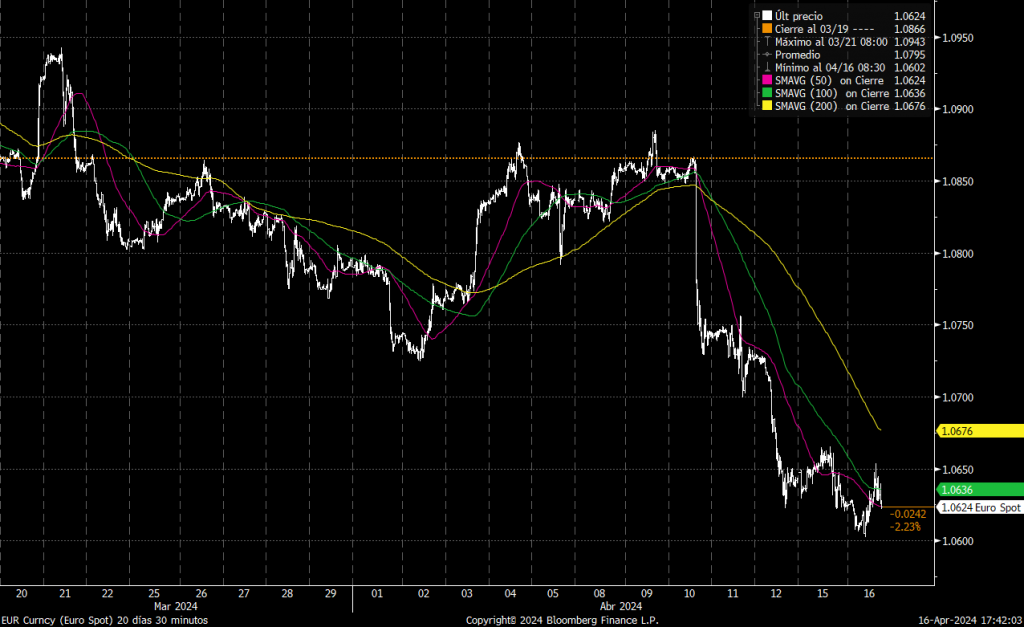
Task: Click the legend collapse box icon
Action: click(755, 15)
